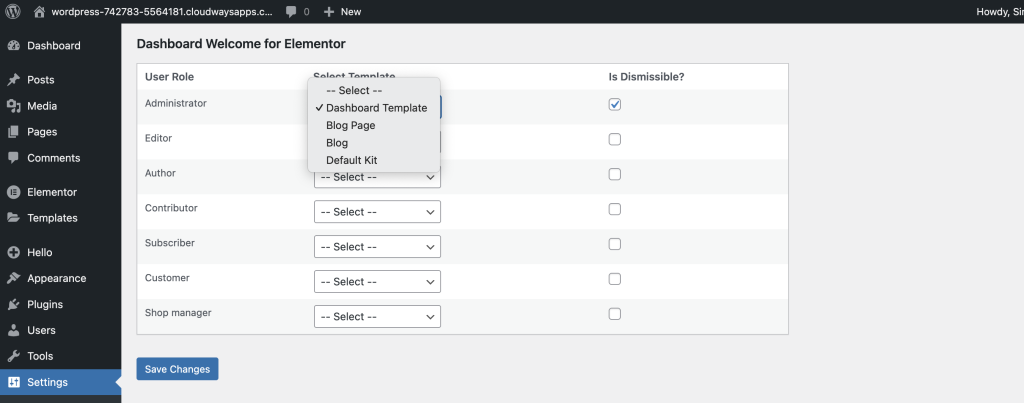
Task: Pick the Dashboard Template option
Action: pyautogui.click(x=376, y=108)
